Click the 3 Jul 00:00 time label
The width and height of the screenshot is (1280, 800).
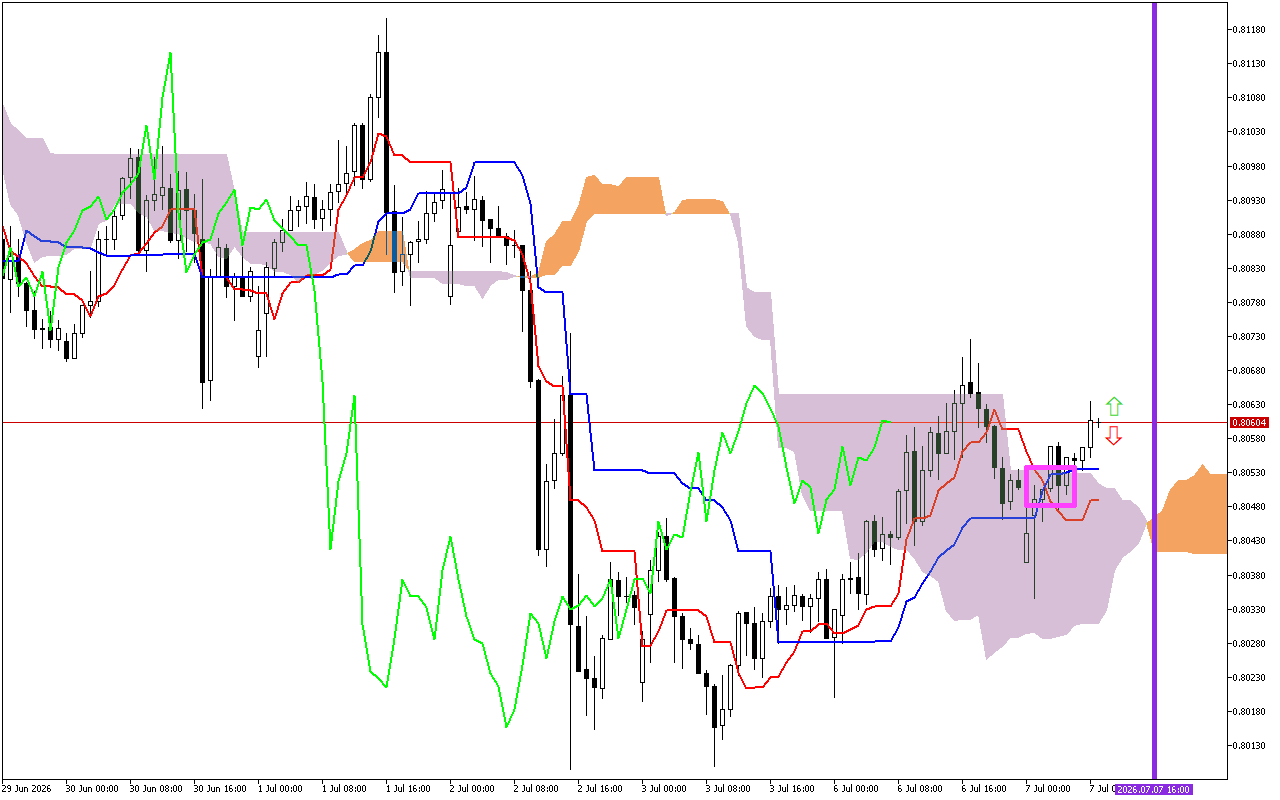(x=663, y=789)
